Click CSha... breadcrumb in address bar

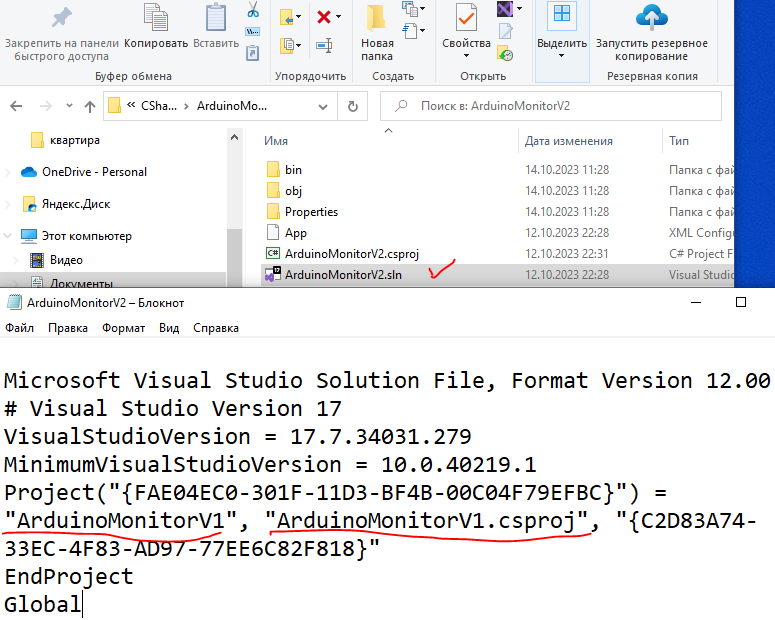click(x=159, y=106)
